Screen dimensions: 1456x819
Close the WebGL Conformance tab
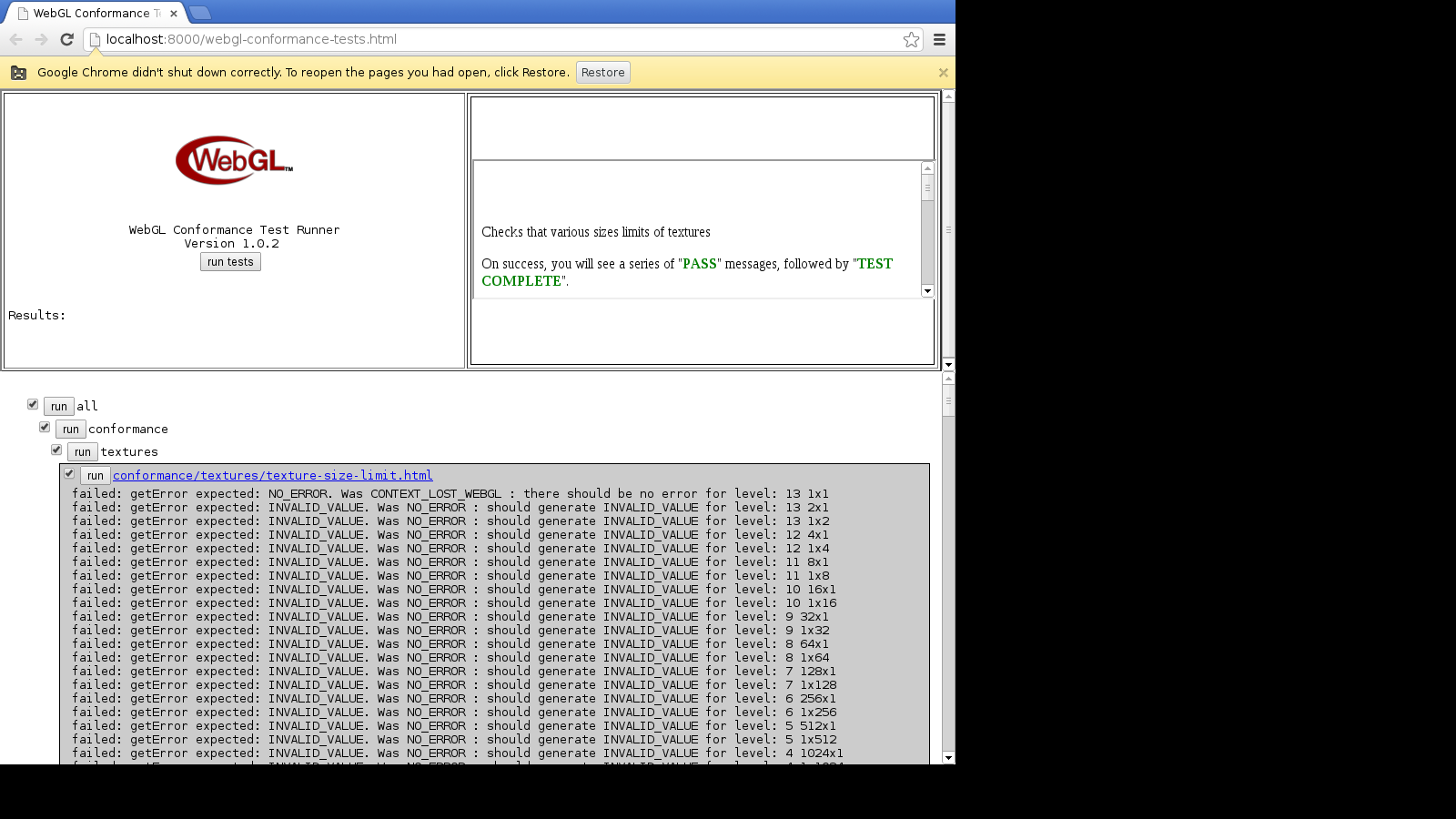(174, 14)
